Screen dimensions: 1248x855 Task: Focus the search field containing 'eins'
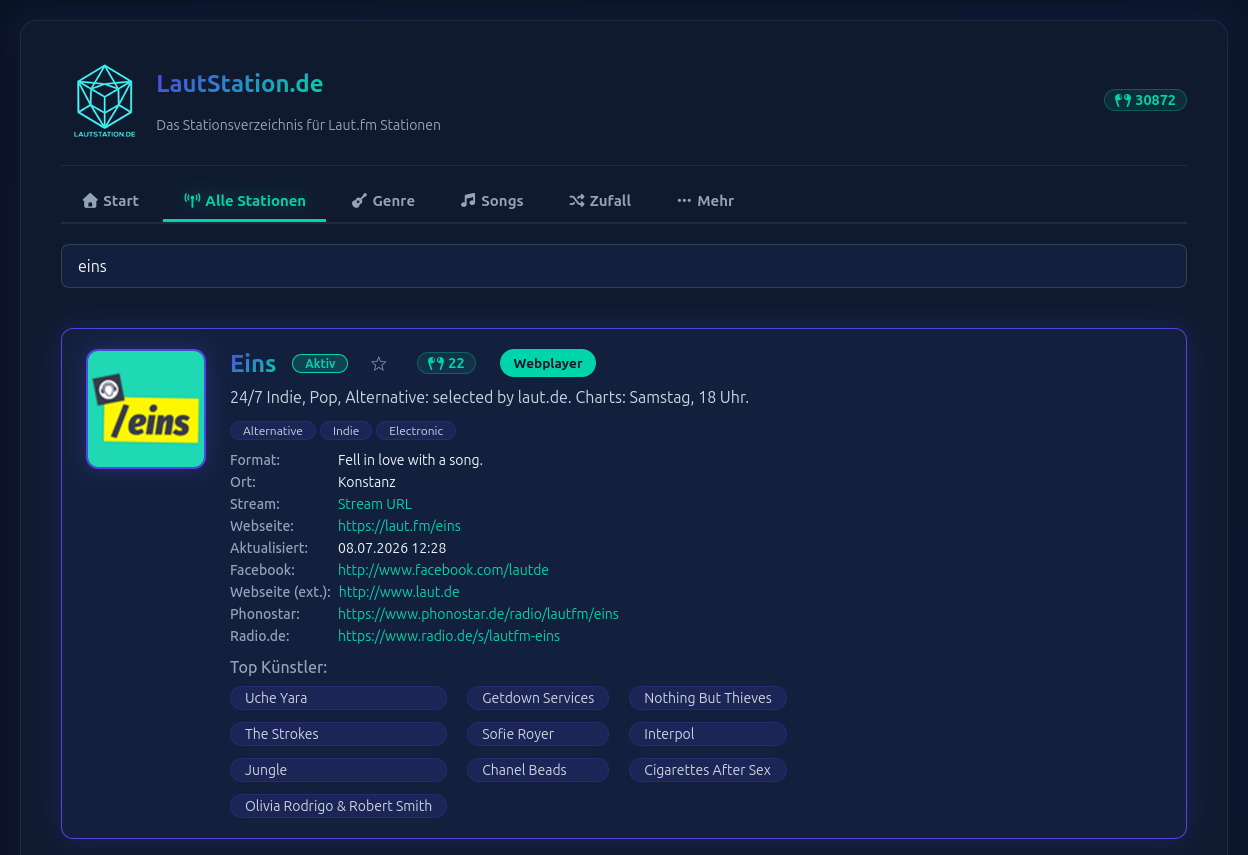tap(624, 266)
